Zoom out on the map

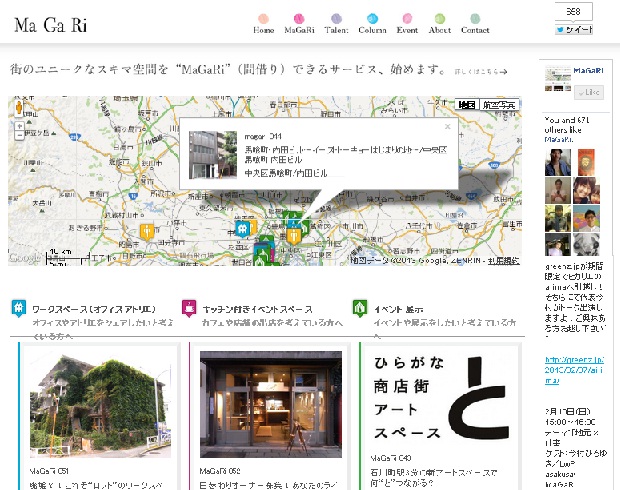click(x=19, y=135)
